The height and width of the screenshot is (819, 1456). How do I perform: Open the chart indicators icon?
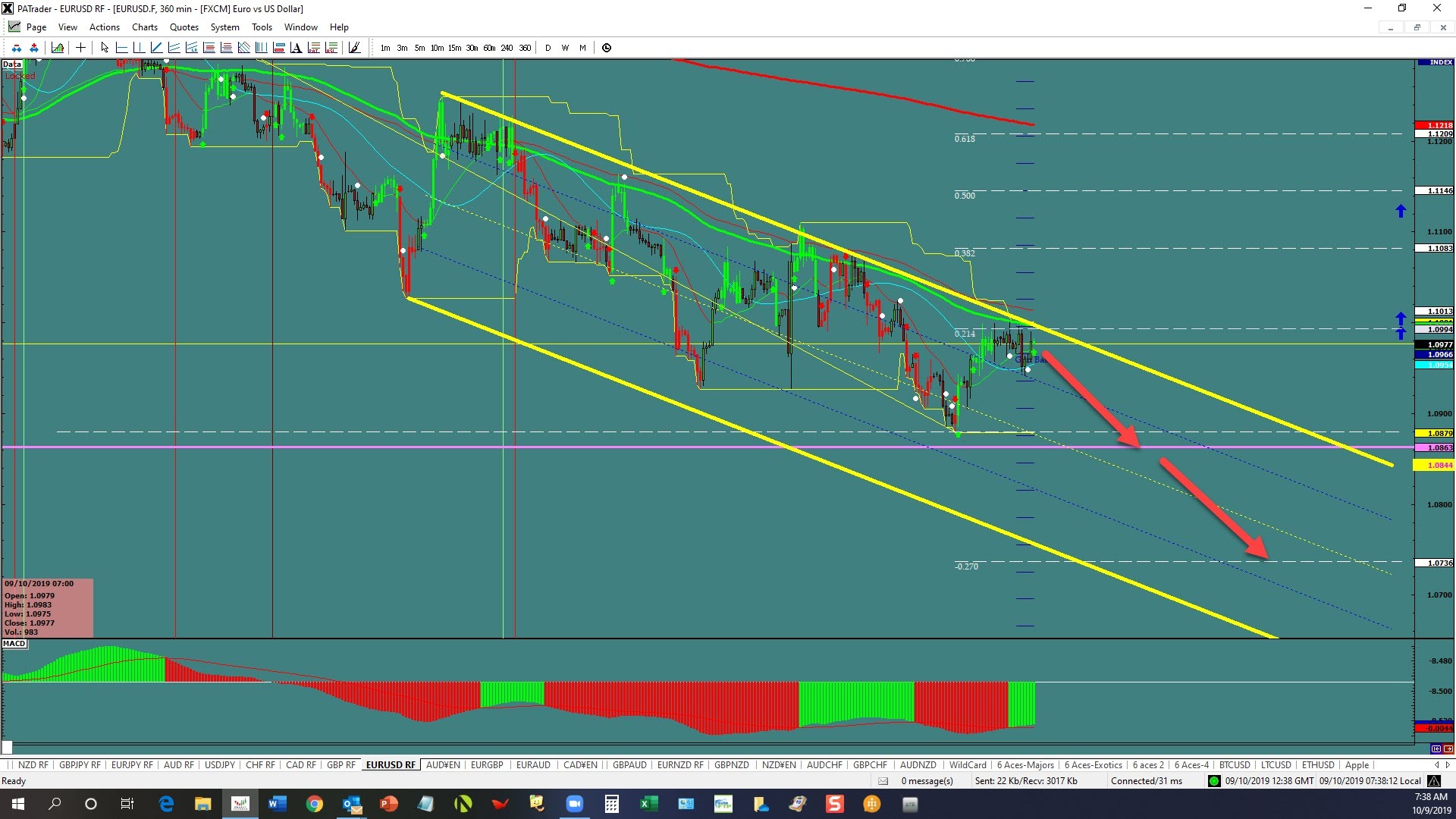58,48
